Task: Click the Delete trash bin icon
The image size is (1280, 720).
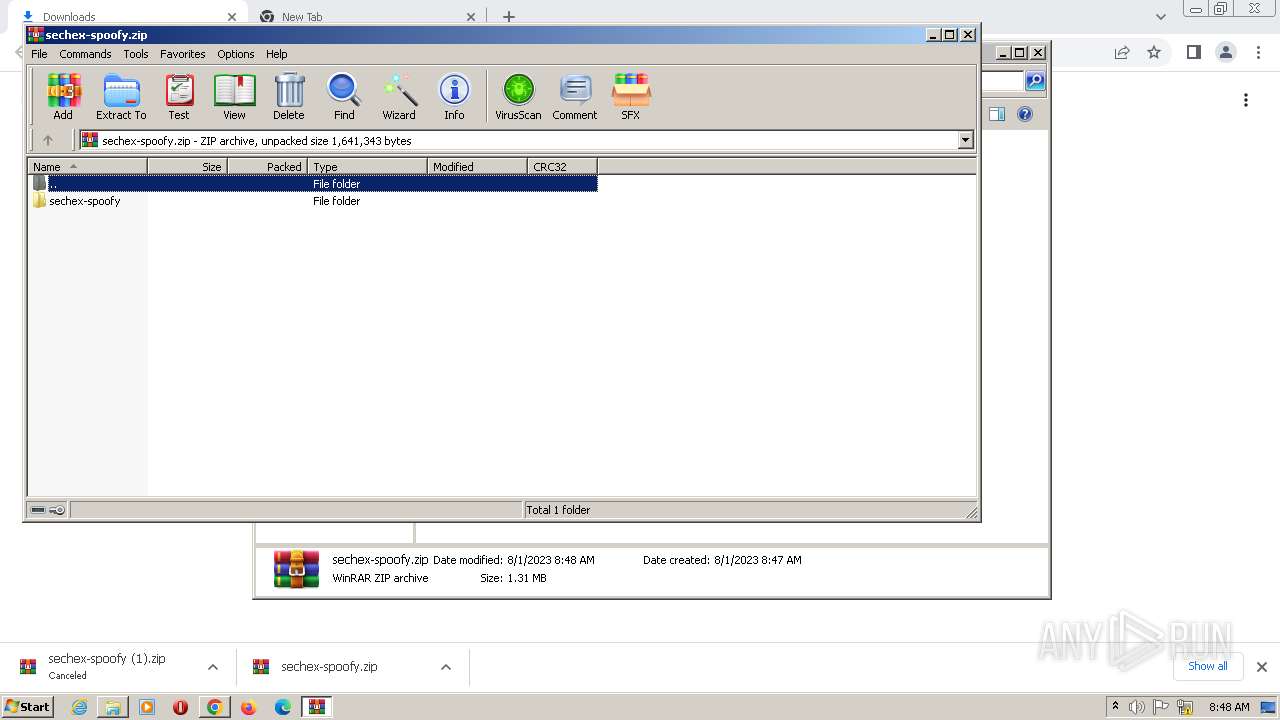Action: pyautogui.click(x=289, y=97)
